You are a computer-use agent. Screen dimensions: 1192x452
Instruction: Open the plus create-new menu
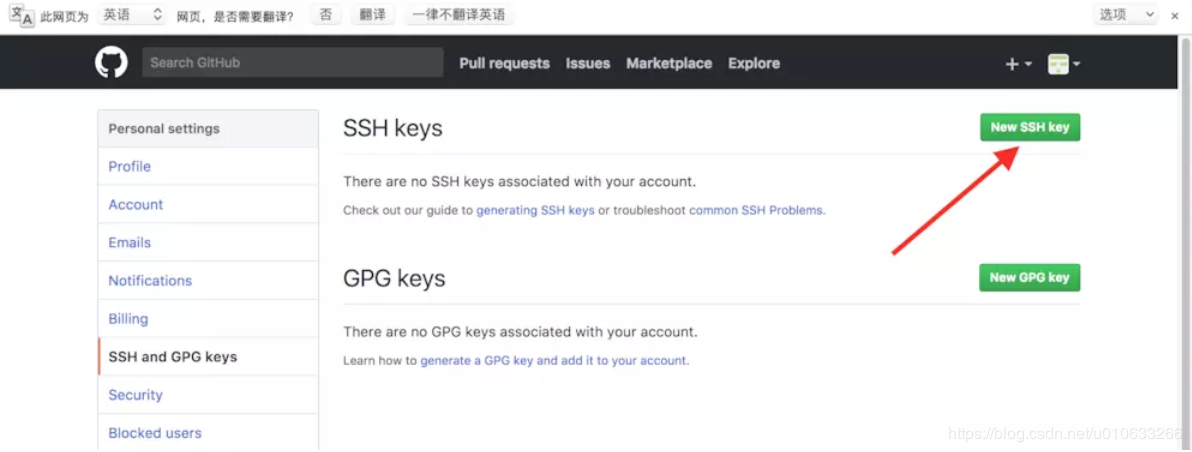coord(1018,65)
